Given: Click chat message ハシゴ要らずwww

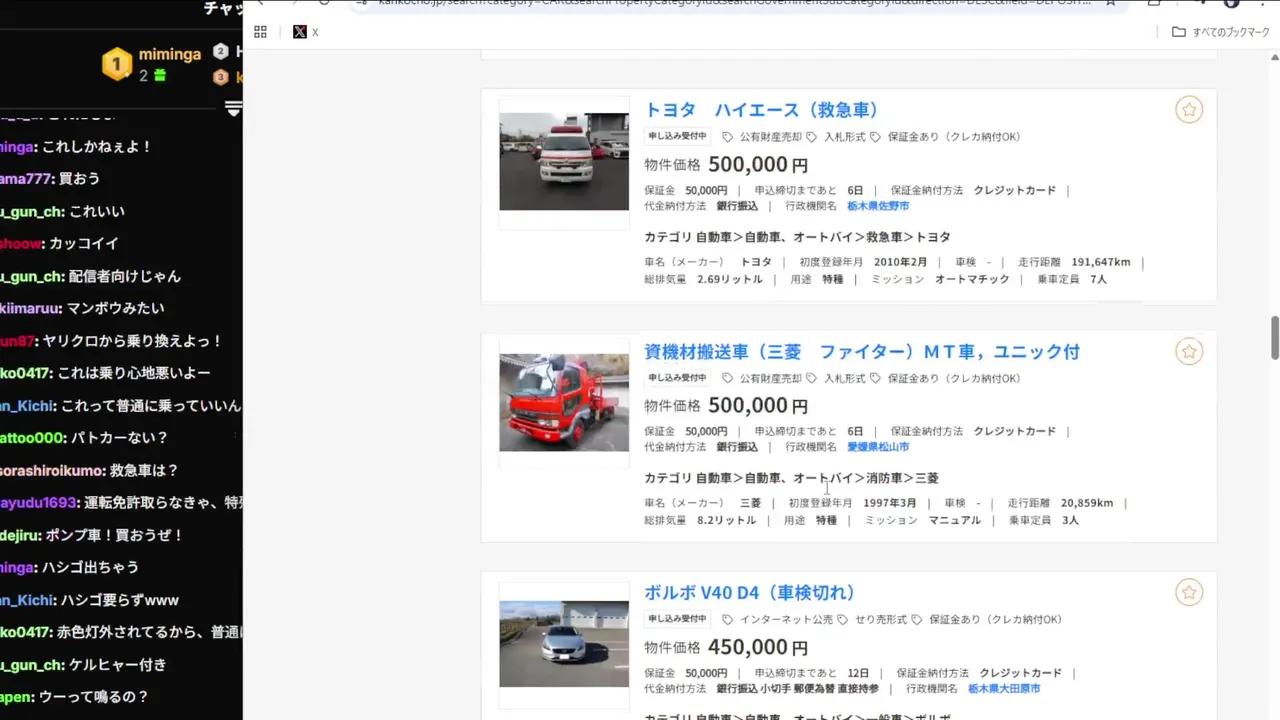Looking at the screenshot, I should point(120,600).
